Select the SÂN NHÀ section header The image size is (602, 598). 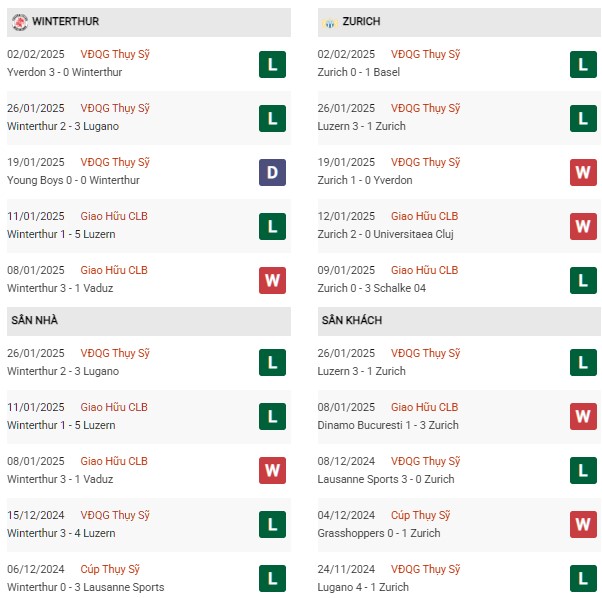(149, 321)
